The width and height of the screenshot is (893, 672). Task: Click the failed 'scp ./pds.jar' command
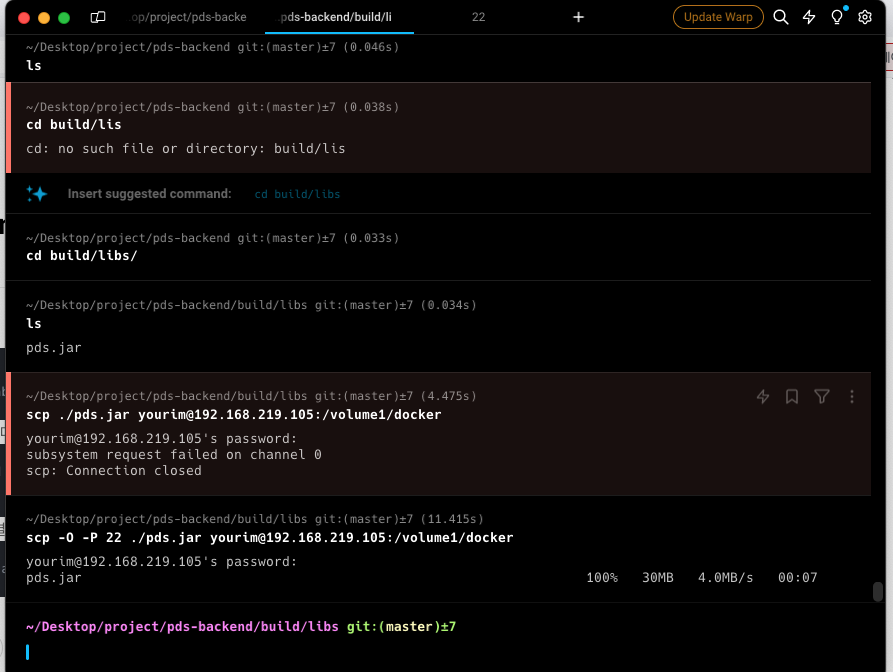(234, 415)
